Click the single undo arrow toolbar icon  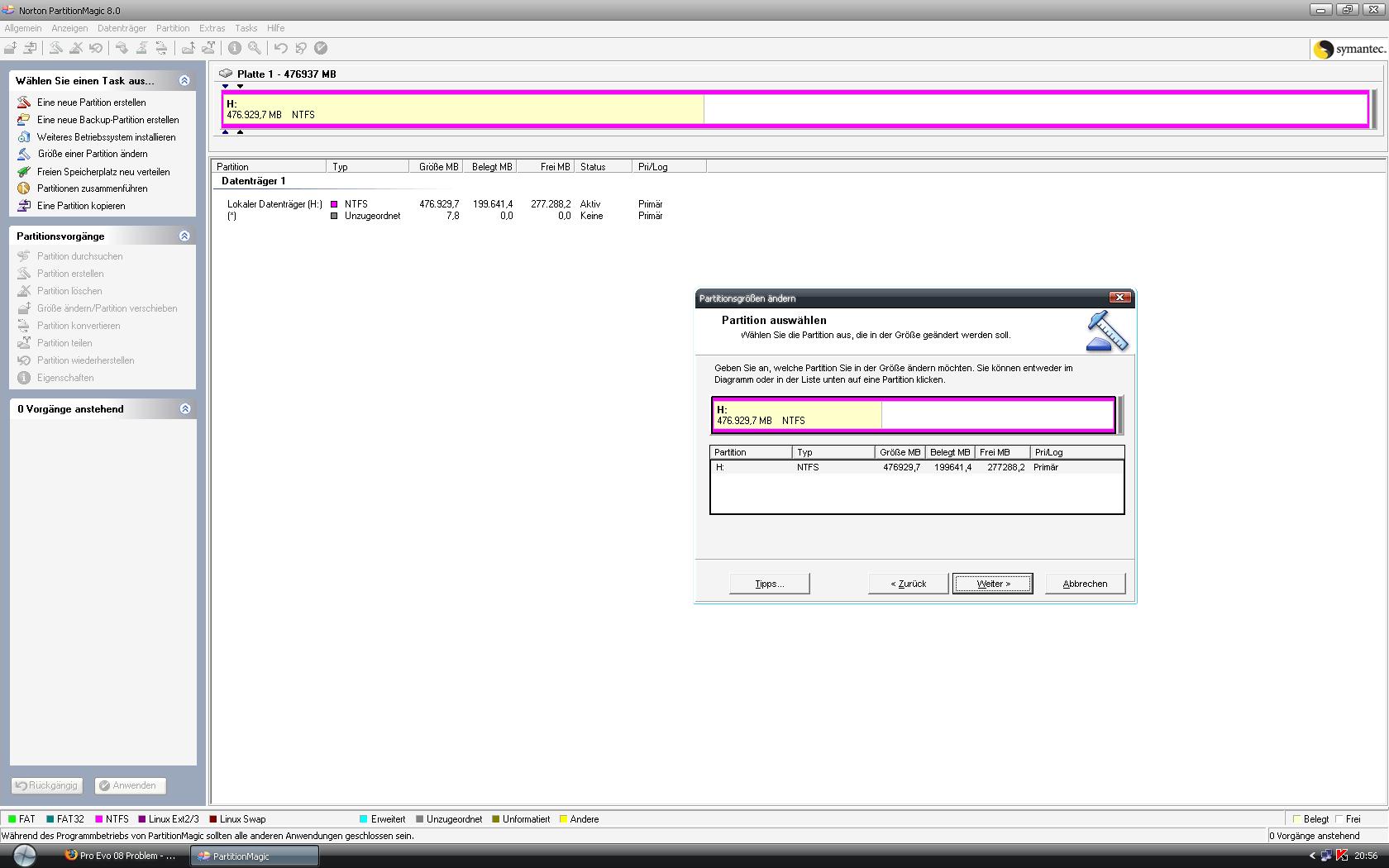point(281,48)
